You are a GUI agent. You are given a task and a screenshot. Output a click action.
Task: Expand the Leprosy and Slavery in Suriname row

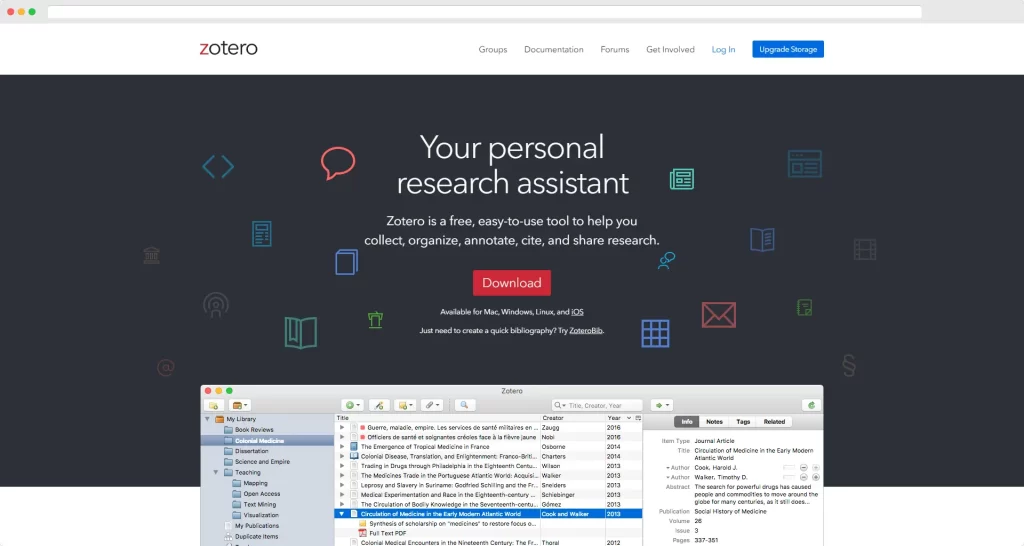[342, 485]
